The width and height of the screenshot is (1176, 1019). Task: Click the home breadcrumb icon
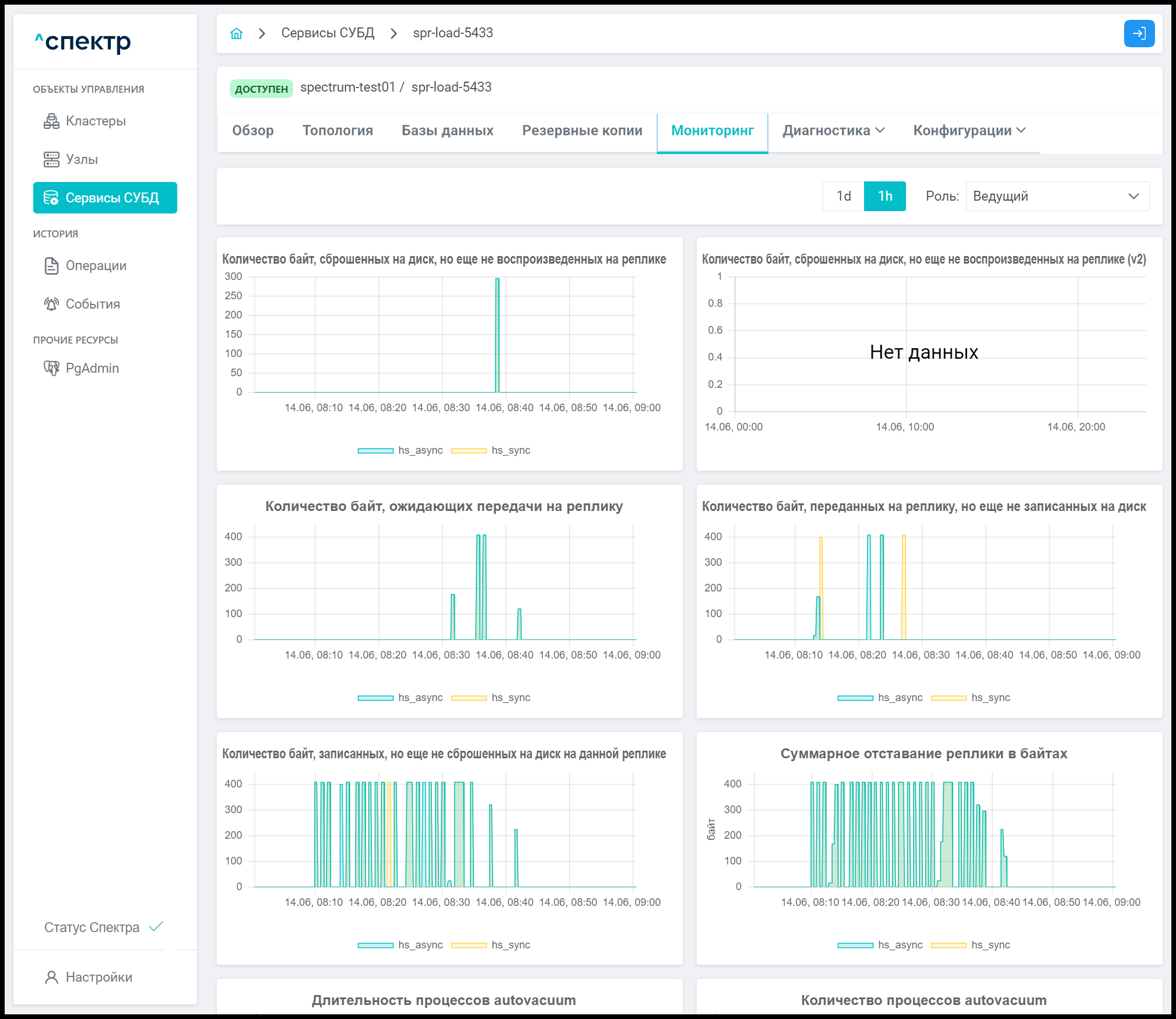(236, 33)
